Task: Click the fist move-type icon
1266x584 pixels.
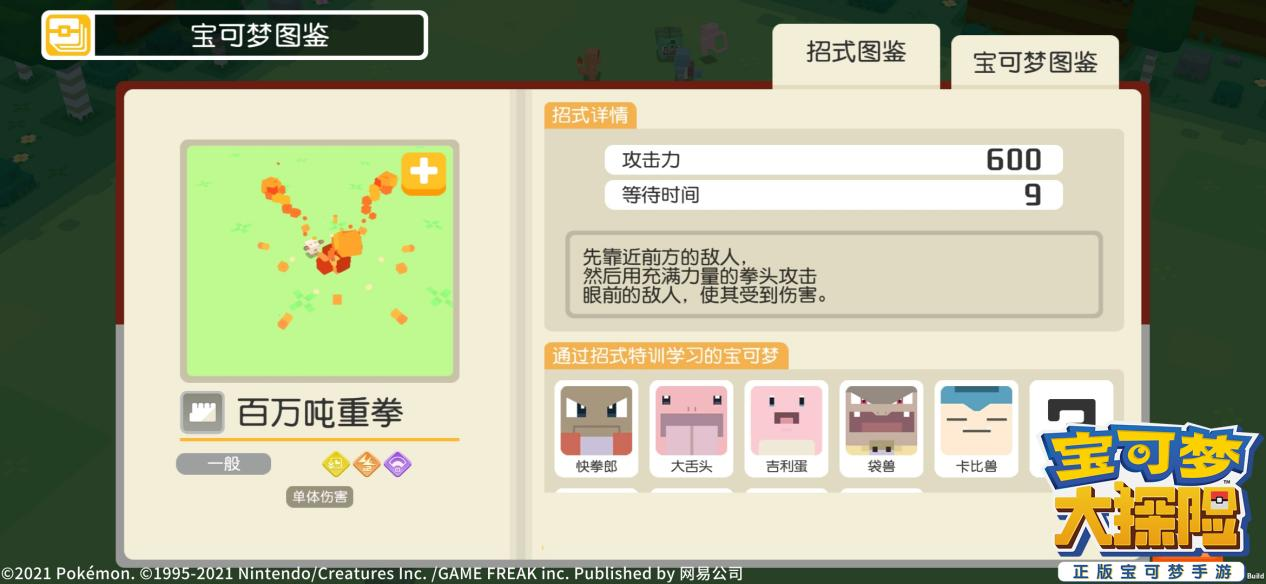Action: (x=202, y=412)
